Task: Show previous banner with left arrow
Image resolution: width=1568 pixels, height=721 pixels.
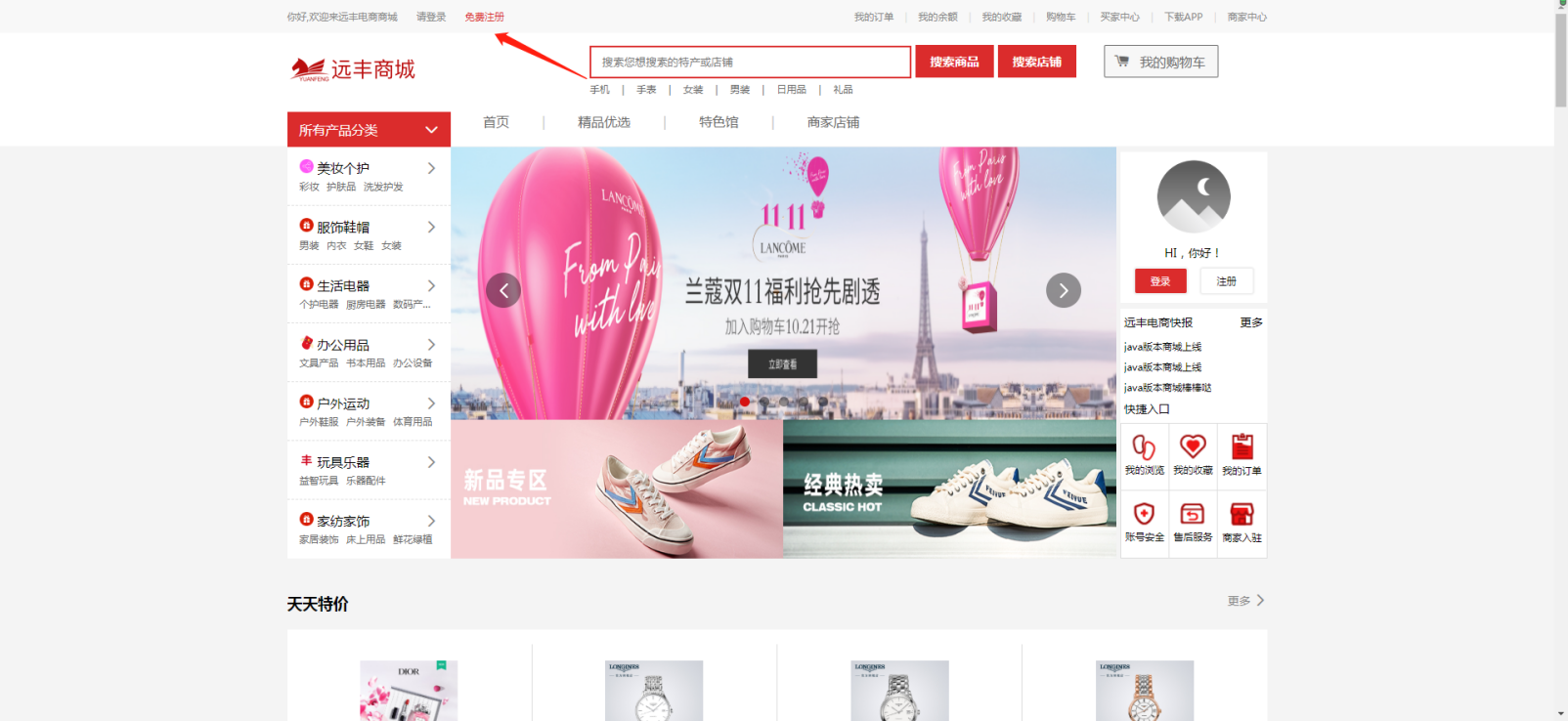Action: (x=503, y=290)
